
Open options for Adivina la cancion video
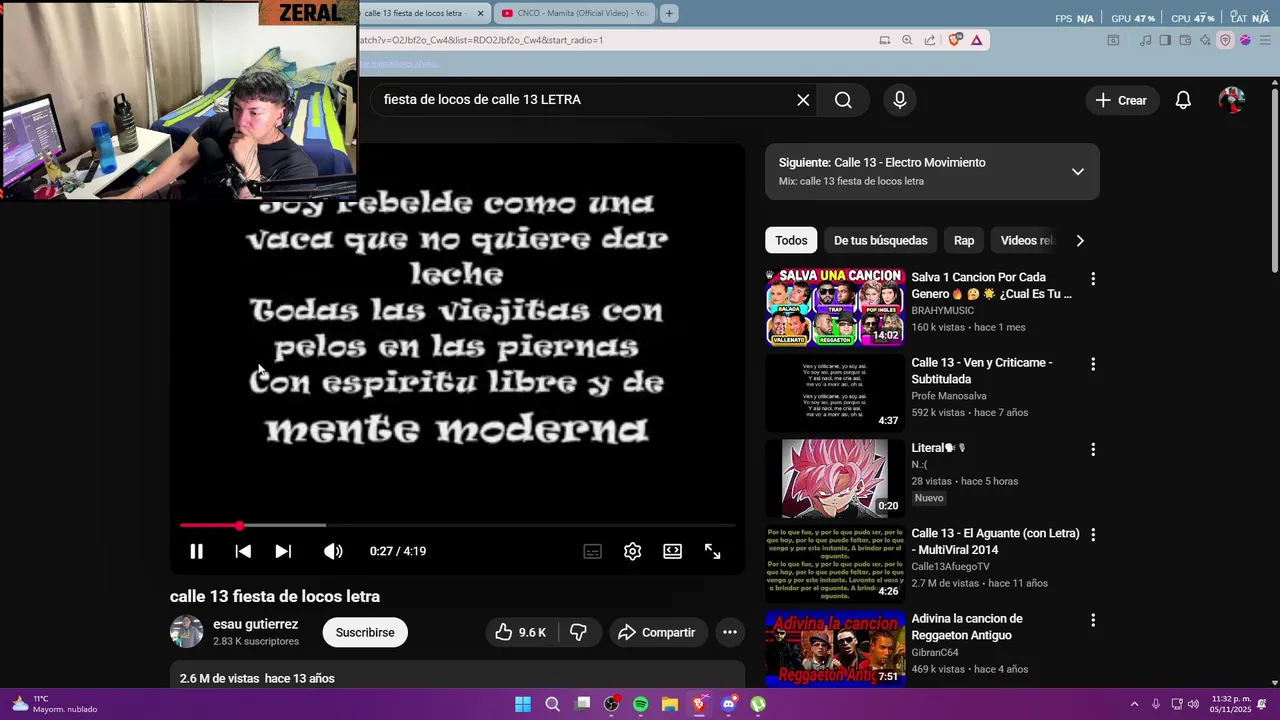[1092, 620]
